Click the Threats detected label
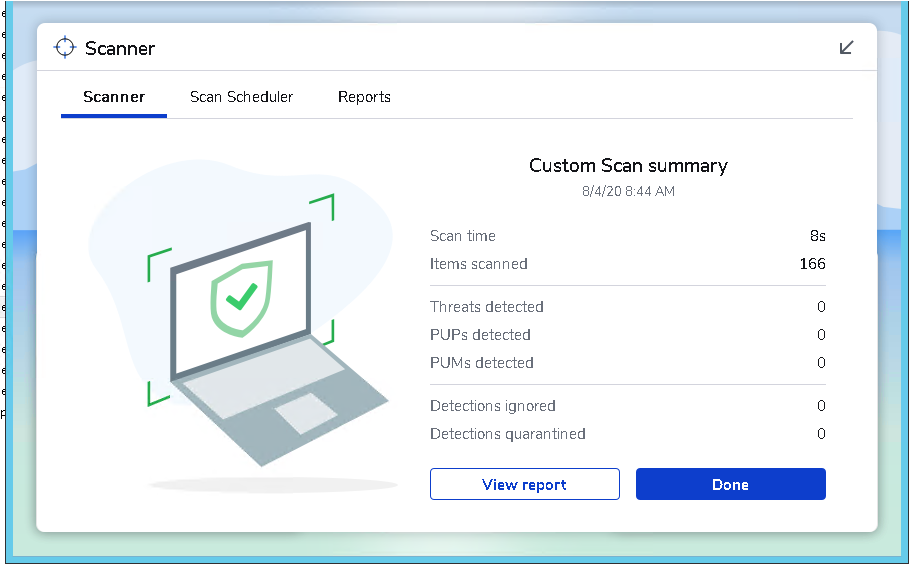The width and height of the screenshot is (914, 567). [487, 307]
